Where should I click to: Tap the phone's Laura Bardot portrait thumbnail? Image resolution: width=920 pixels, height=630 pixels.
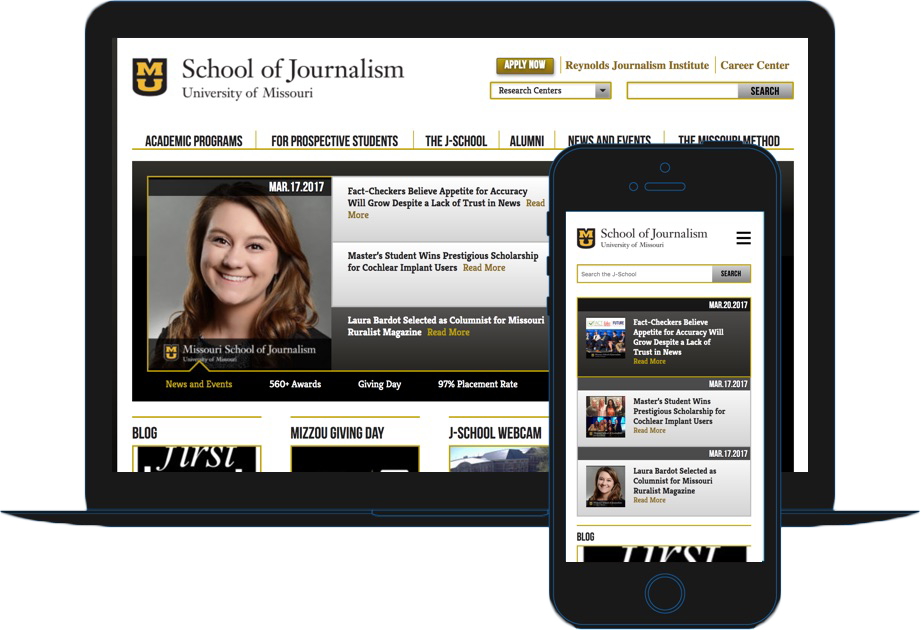[x=606, y=486]
